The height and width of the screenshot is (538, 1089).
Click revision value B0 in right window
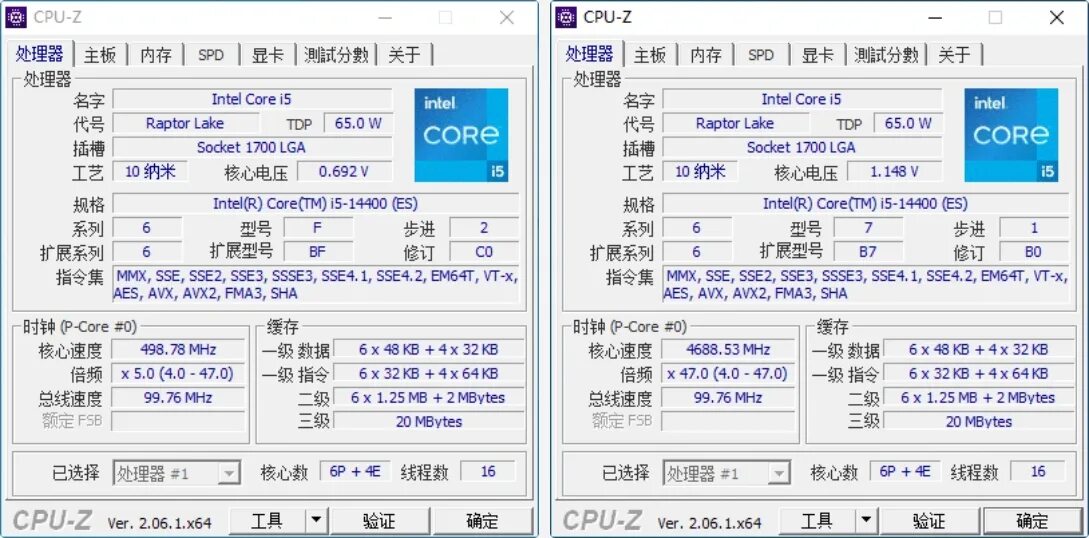(x=1034, y=251)
